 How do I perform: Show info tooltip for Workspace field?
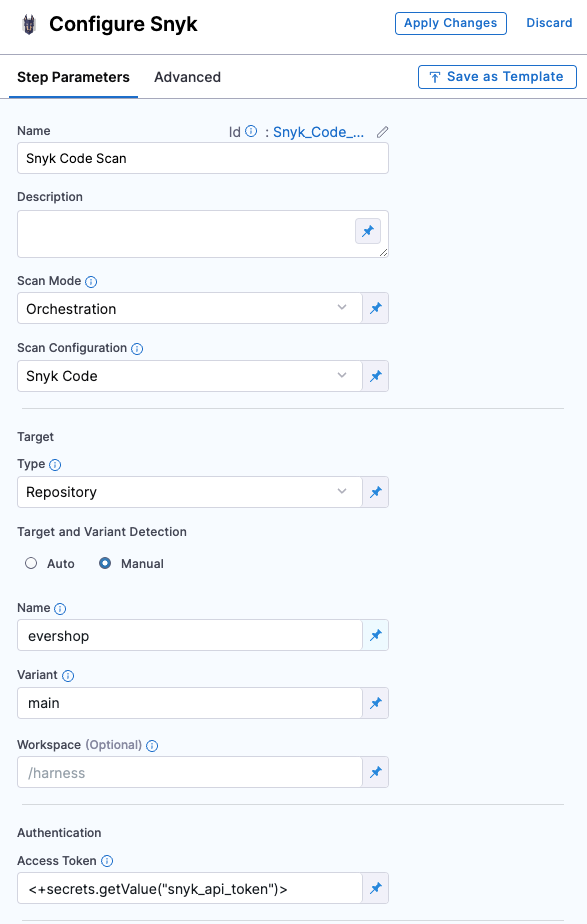click(x=152, y=745)
